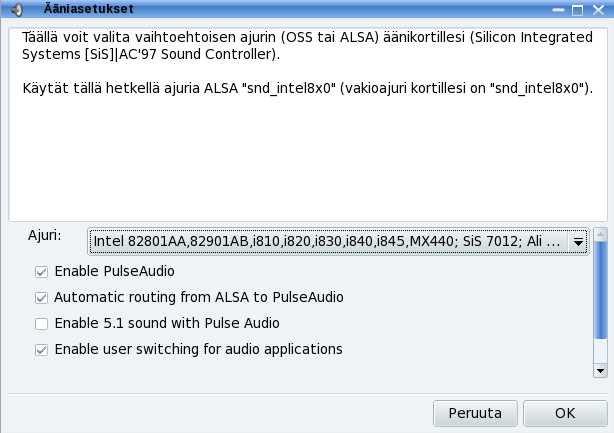Maximize the Ääniasetukset window

(x=577, y=10)
